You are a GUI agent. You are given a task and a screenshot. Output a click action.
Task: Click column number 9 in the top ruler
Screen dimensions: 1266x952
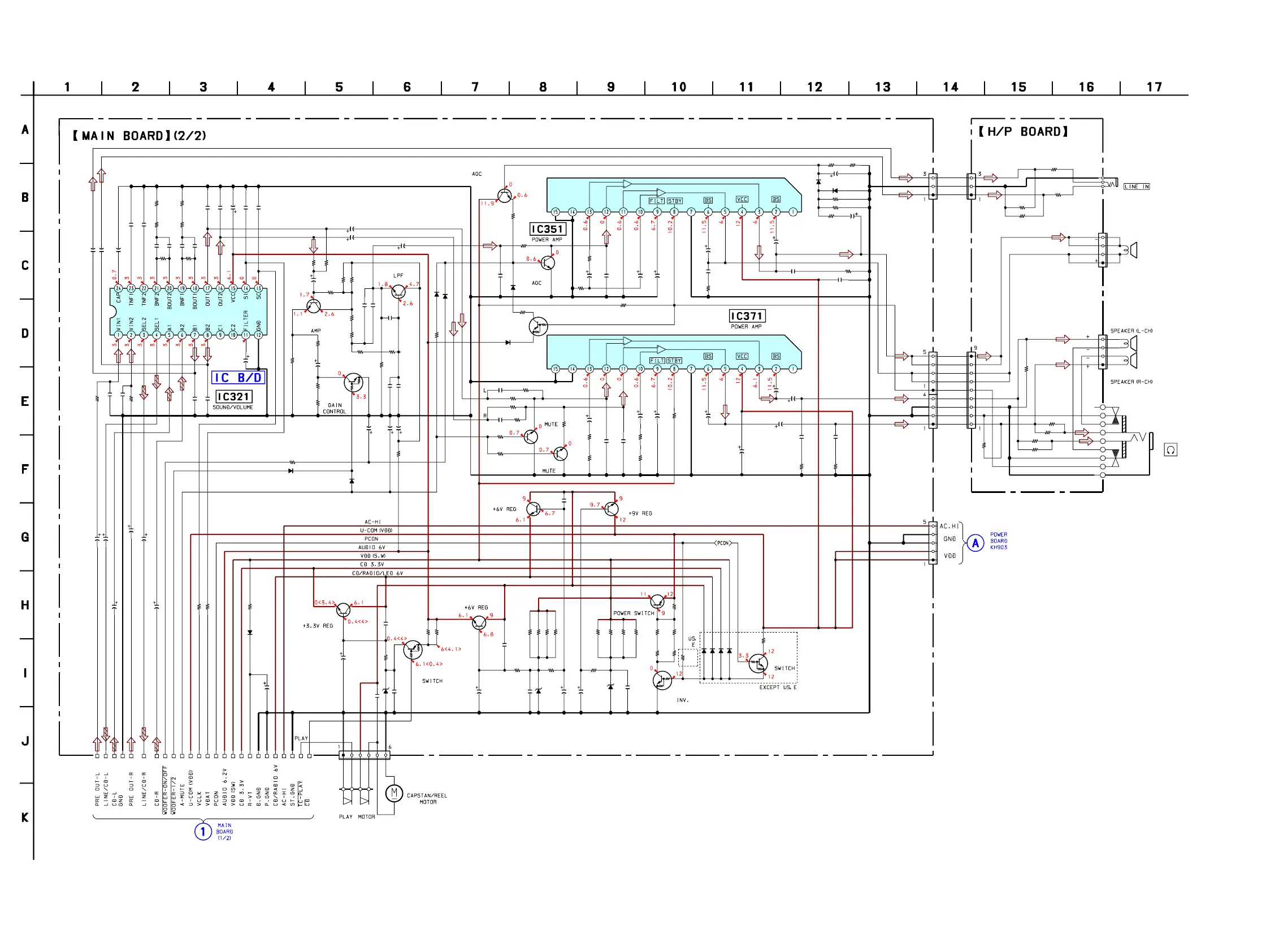pyautogui.click(x=611, y=87)
